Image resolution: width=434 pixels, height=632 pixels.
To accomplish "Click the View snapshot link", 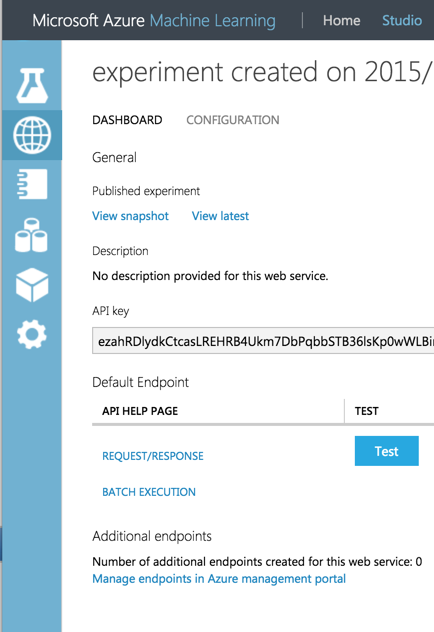I will (x=130, y=216).
